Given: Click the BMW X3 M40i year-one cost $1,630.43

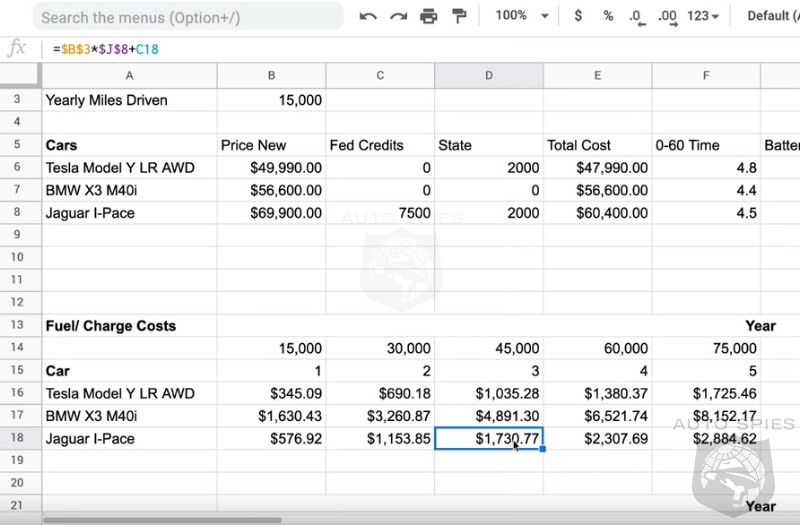Looking at the screenshot, I should 271,416.
